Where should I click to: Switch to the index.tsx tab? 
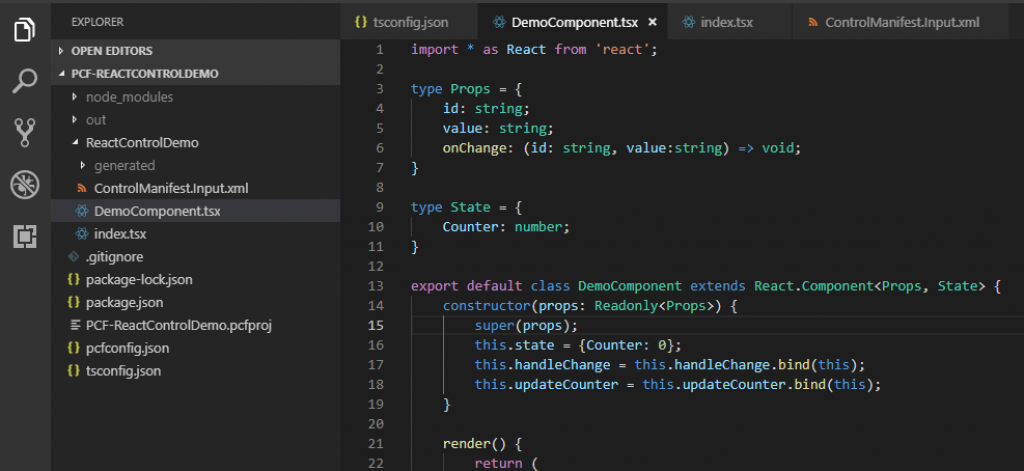pos(729,22)
